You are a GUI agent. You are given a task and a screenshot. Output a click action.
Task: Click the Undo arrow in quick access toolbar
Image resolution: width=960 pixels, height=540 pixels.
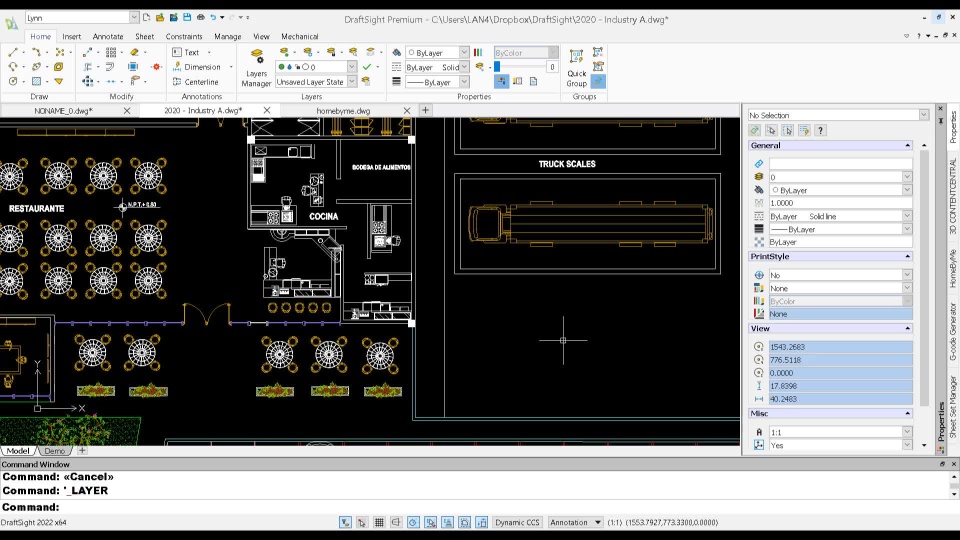point(213,17)
